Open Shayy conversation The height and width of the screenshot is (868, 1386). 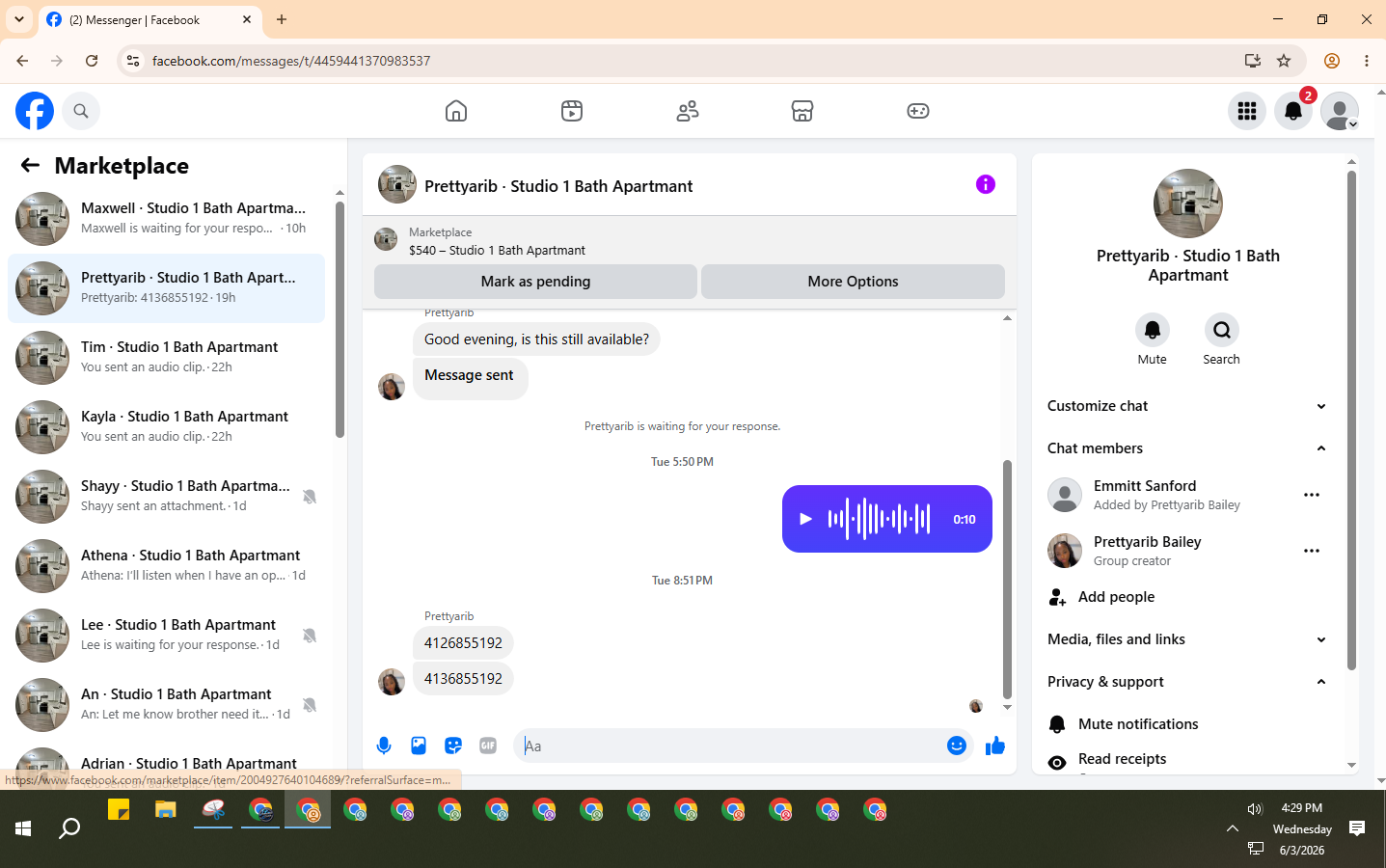pos(167,497)
